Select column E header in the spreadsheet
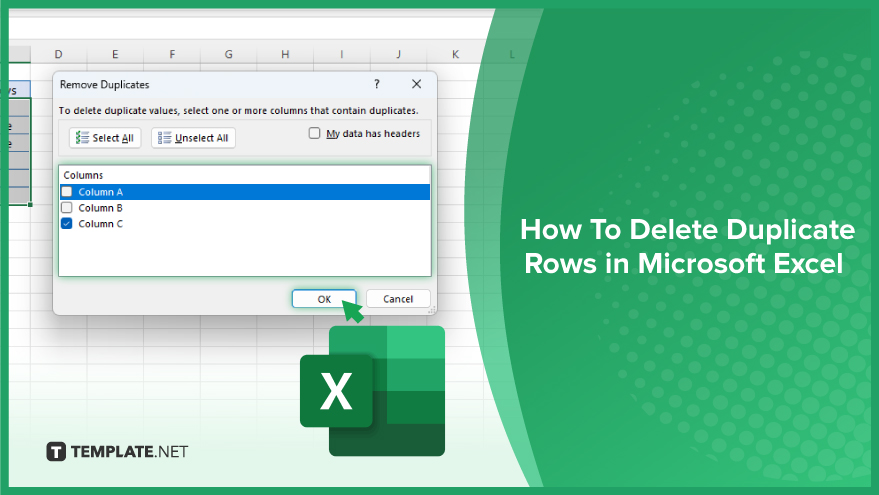The image size is (879, 495). (x=115, y=54)
